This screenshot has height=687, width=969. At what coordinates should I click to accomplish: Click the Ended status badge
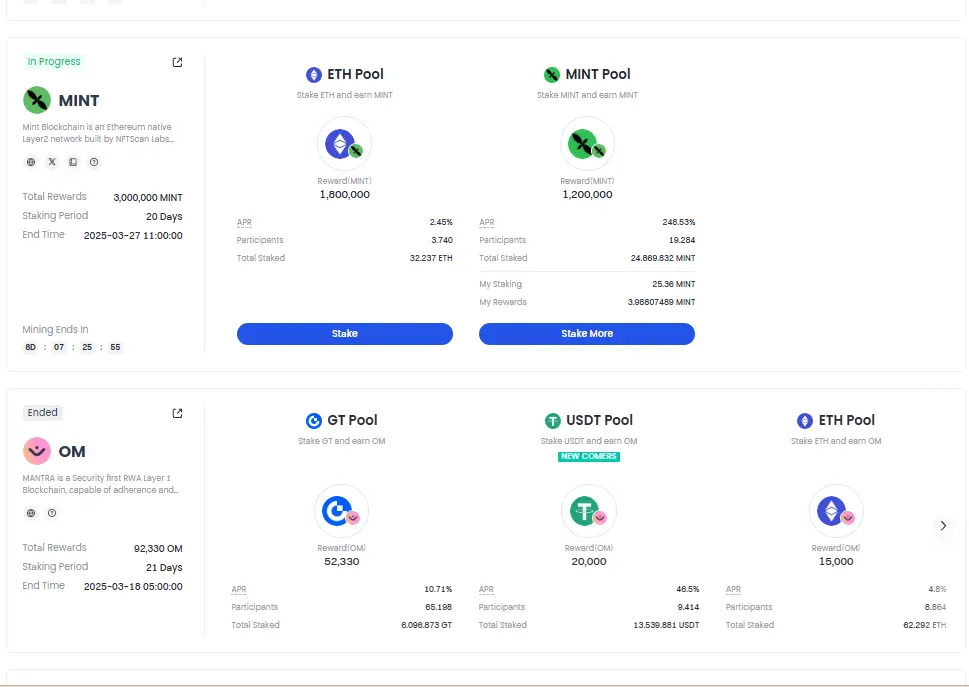coord(43,412)
